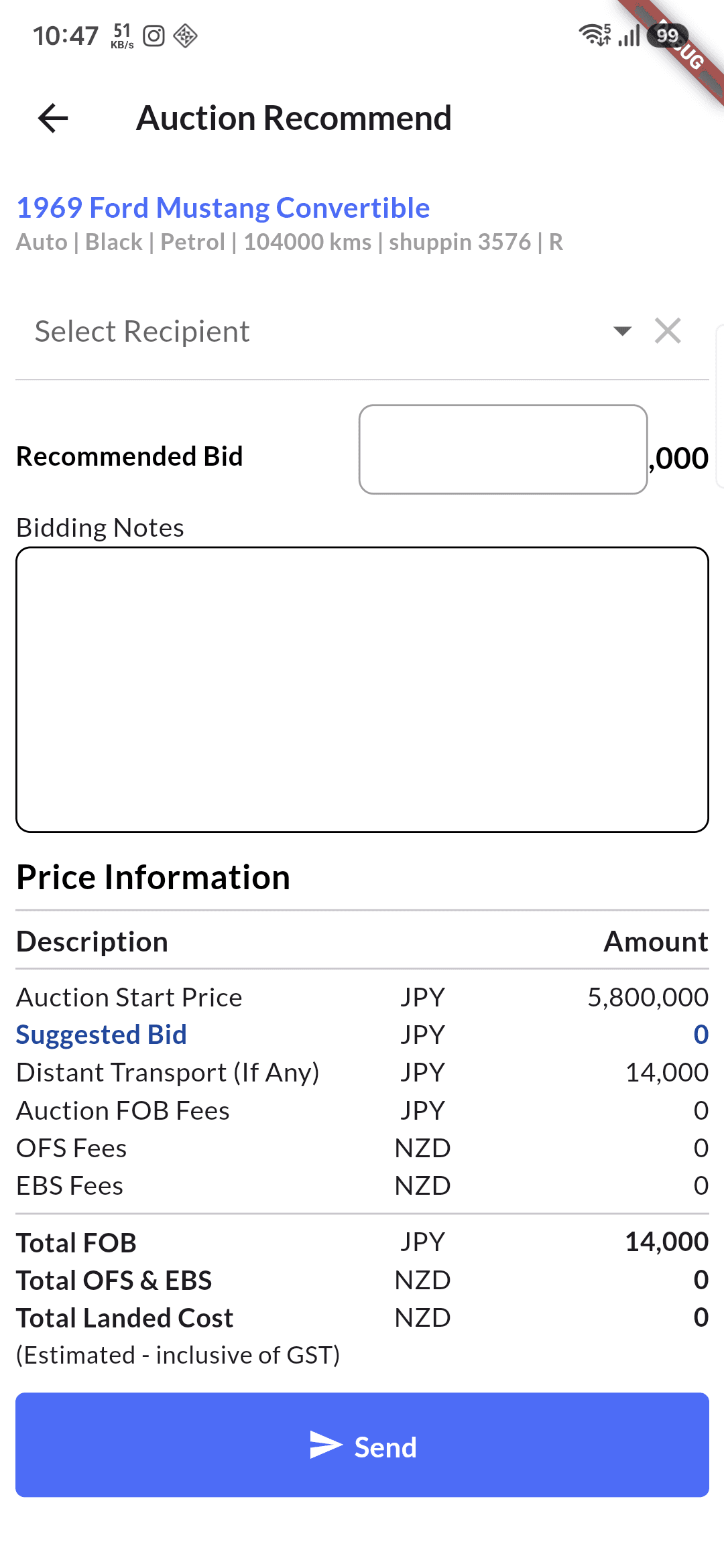The height and width of the screenshot is (1568, 724).
Task: Tap the Wi-Fi signal status icon
Action: pyautogui.click(x=595, y=35)
